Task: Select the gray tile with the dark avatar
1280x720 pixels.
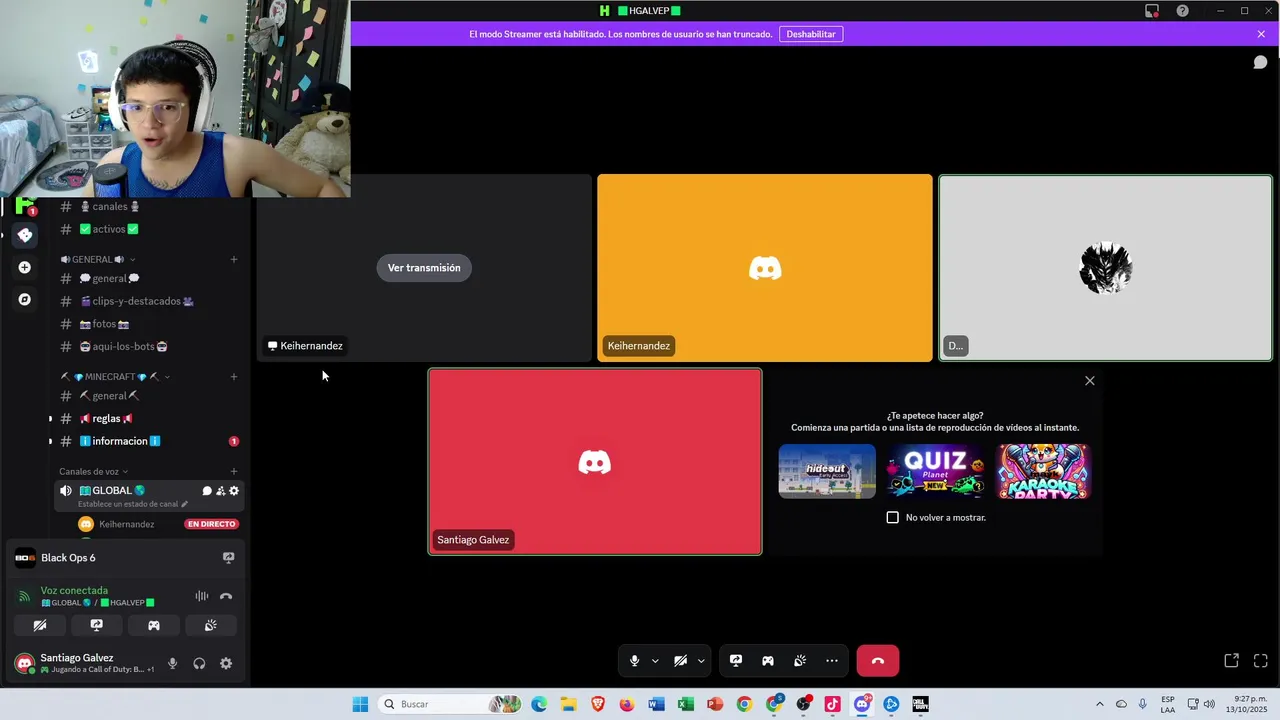Action: 1105,268
